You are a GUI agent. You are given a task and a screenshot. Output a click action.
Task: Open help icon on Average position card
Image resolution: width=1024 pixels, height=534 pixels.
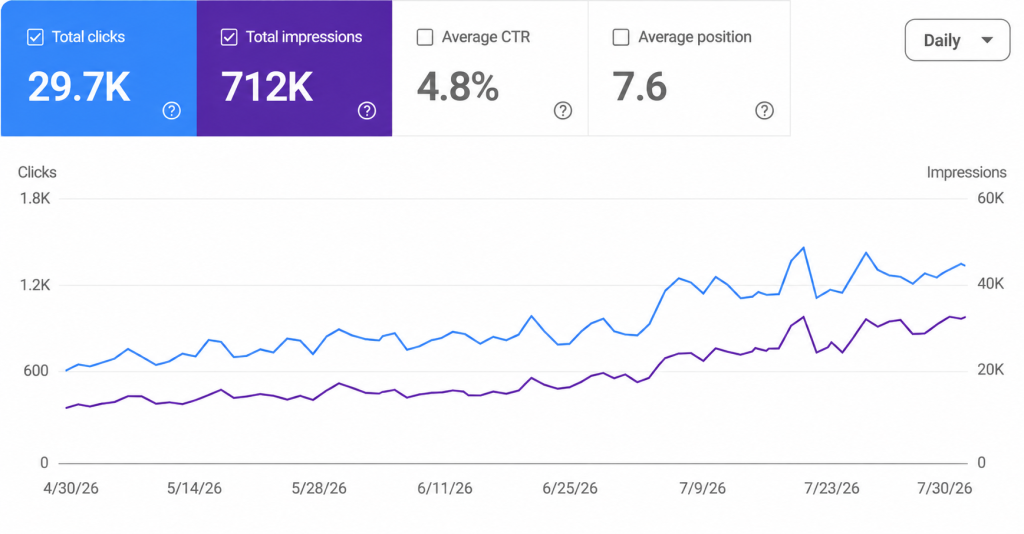[x=764, y=110]
